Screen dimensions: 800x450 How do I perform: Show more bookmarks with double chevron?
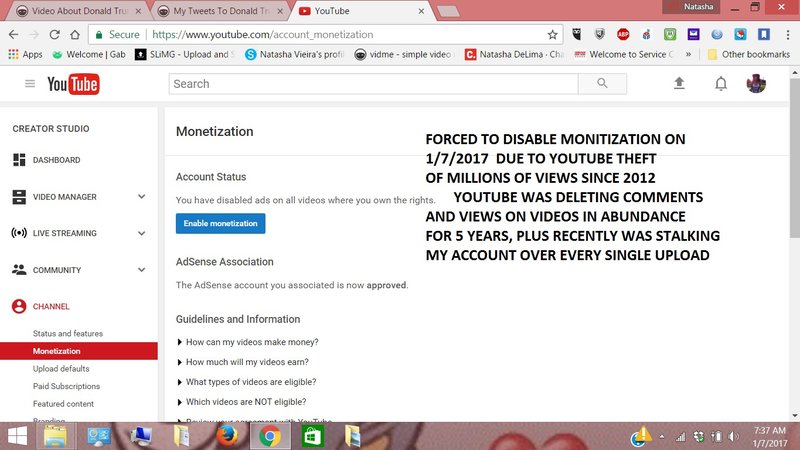click(x=688, y=54)
